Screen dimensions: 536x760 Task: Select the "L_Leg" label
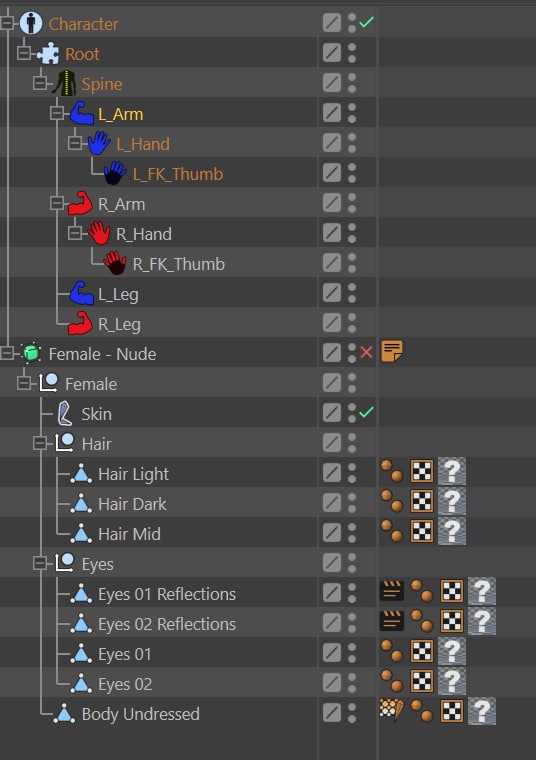[118, 295]
